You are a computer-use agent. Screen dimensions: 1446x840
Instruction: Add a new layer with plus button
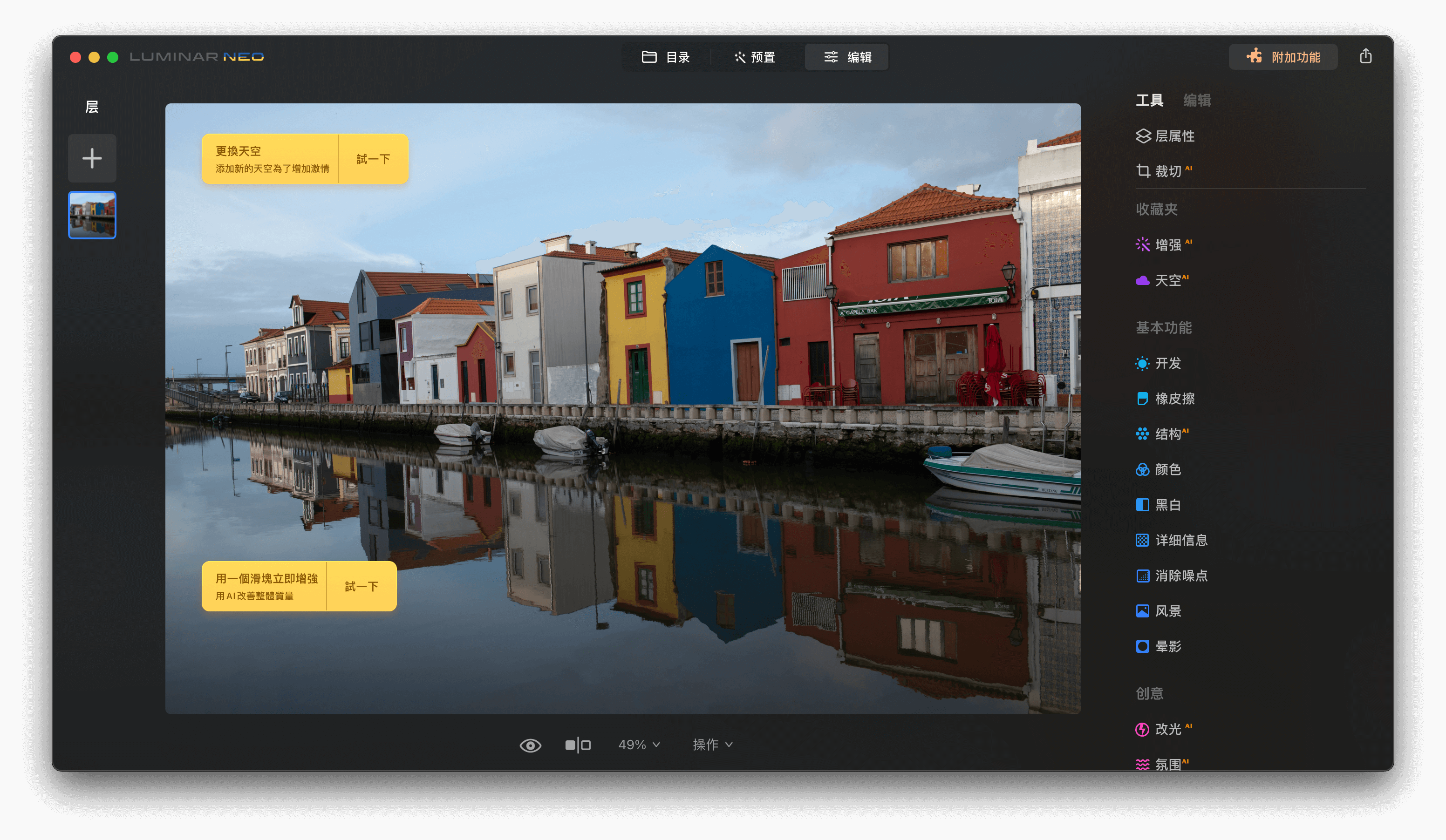[x=92, y=158]
